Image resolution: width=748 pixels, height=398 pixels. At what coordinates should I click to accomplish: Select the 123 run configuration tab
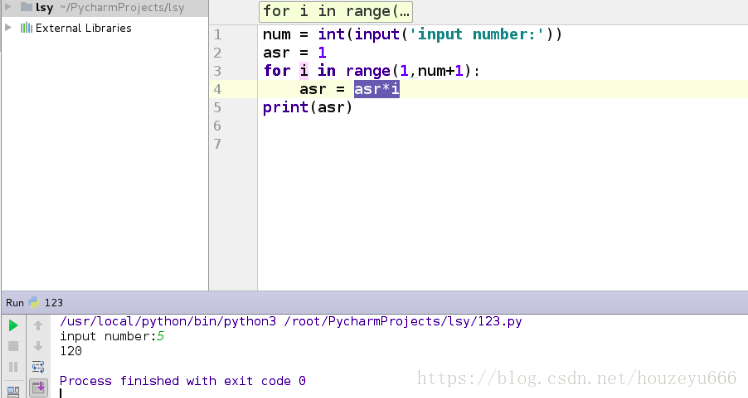(53, 303)
